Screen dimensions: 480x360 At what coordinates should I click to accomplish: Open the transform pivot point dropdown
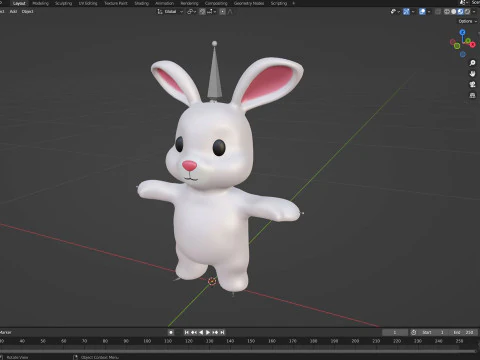pyautogui.click(x=191, y=12)
